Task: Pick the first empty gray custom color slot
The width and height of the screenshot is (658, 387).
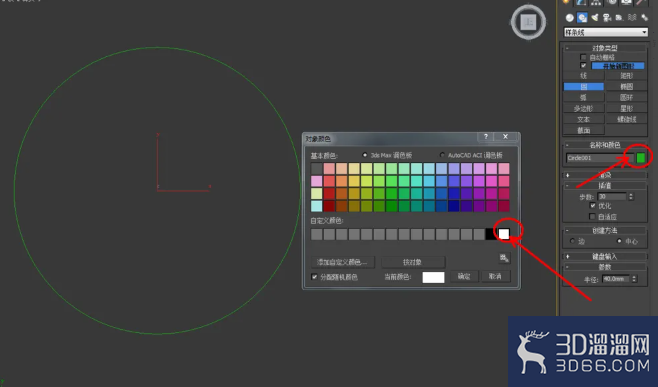Action: coord(316,234)
